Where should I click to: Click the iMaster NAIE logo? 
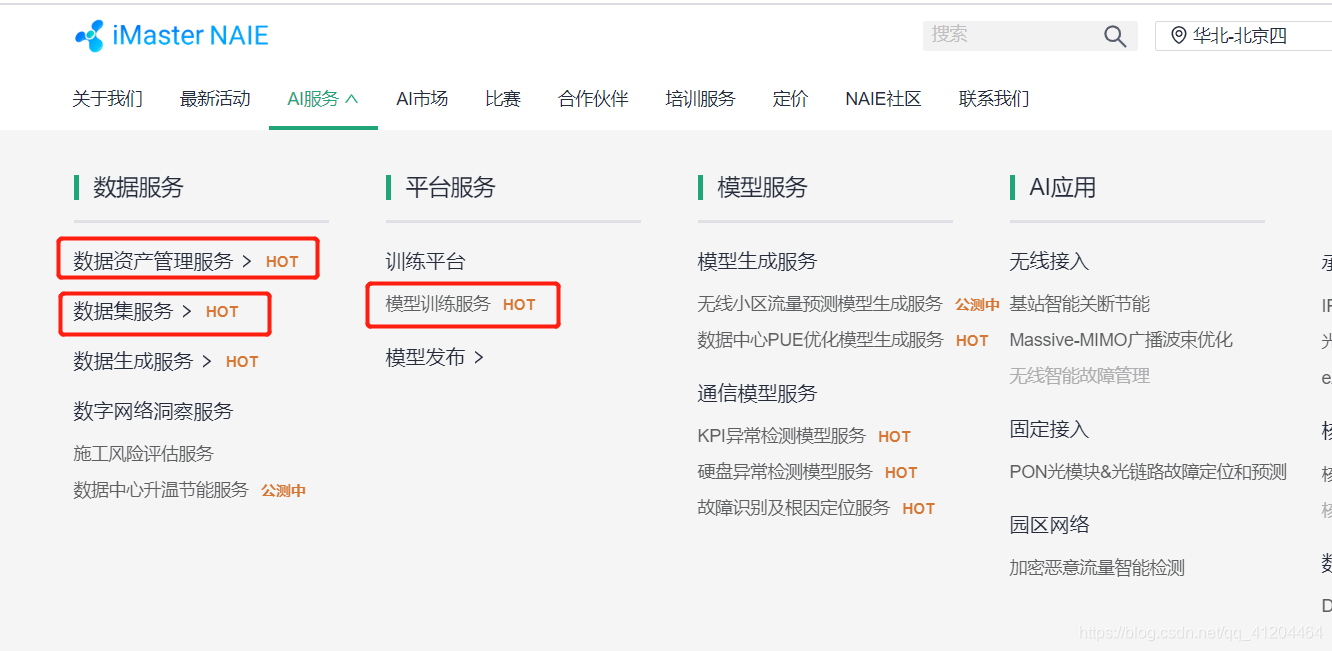tap(171, 36)
